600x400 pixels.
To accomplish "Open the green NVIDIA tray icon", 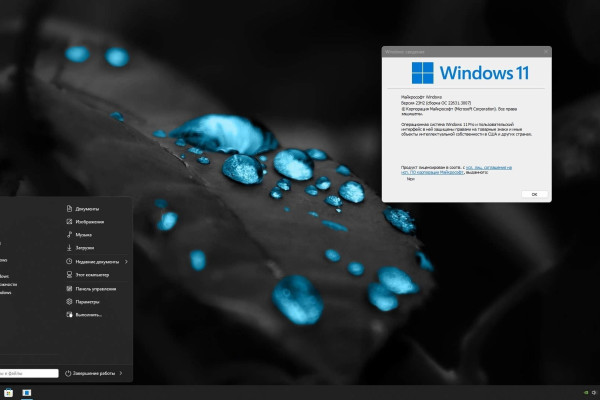I will pos(585,393).
